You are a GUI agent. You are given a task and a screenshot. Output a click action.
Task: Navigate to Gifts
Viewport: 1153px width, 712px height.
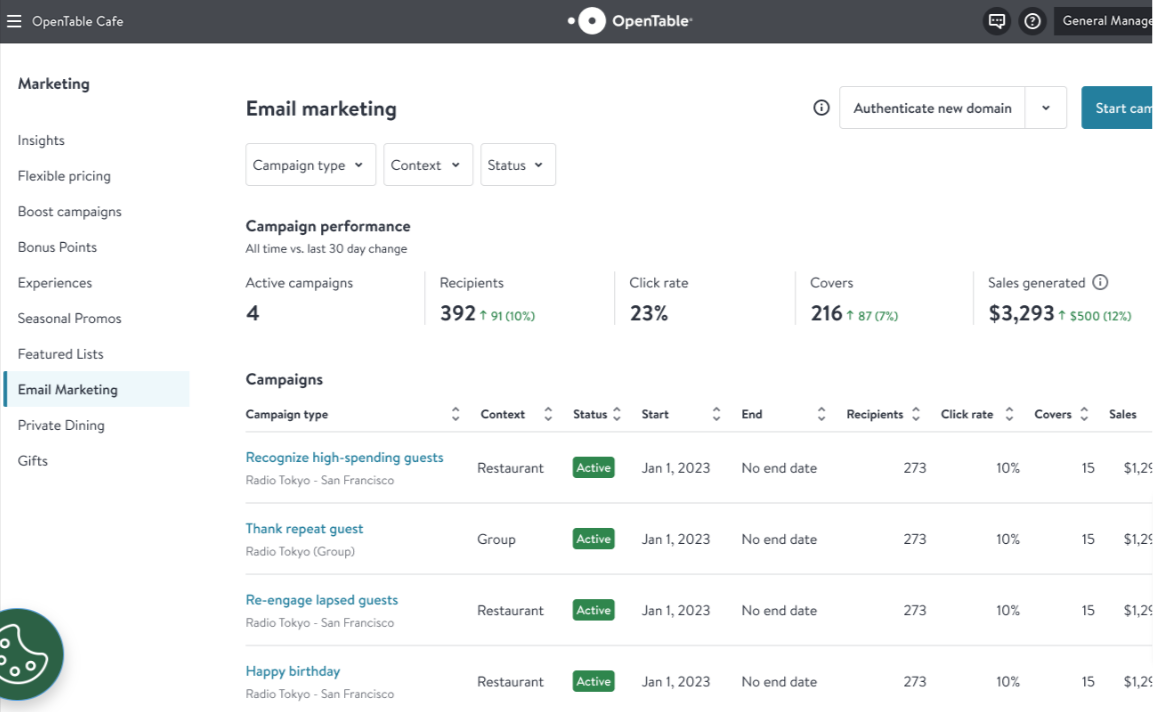pyautogui.click(x=32, y=461)
